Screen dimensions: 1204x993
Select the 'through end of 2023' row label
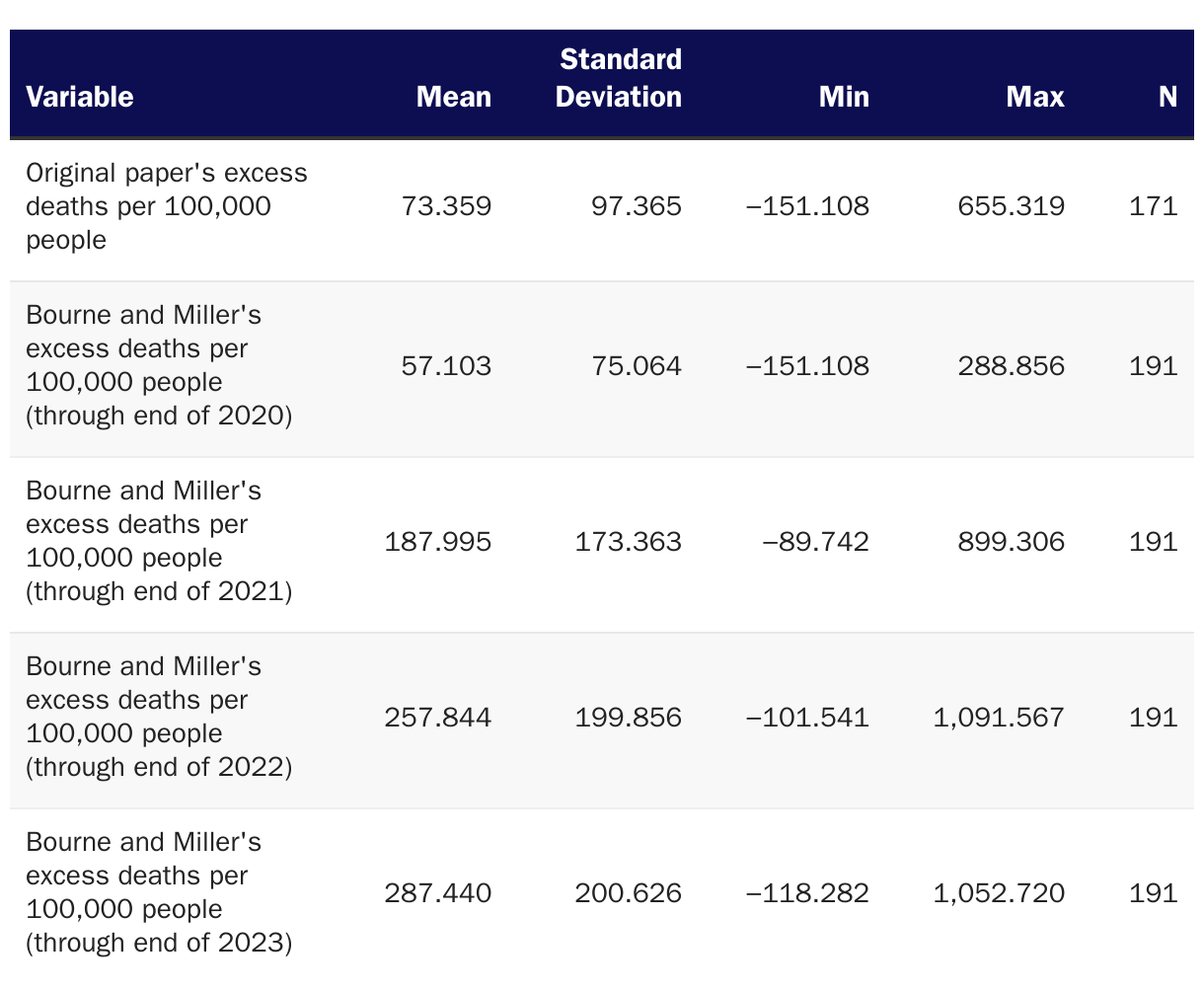click(x=159, y=892)
